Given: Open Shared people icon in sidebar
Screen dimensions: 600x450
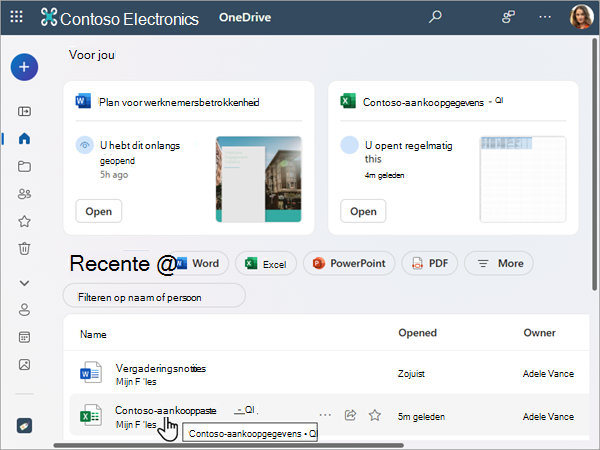Looking at the screenshot, I should [24, 194].
